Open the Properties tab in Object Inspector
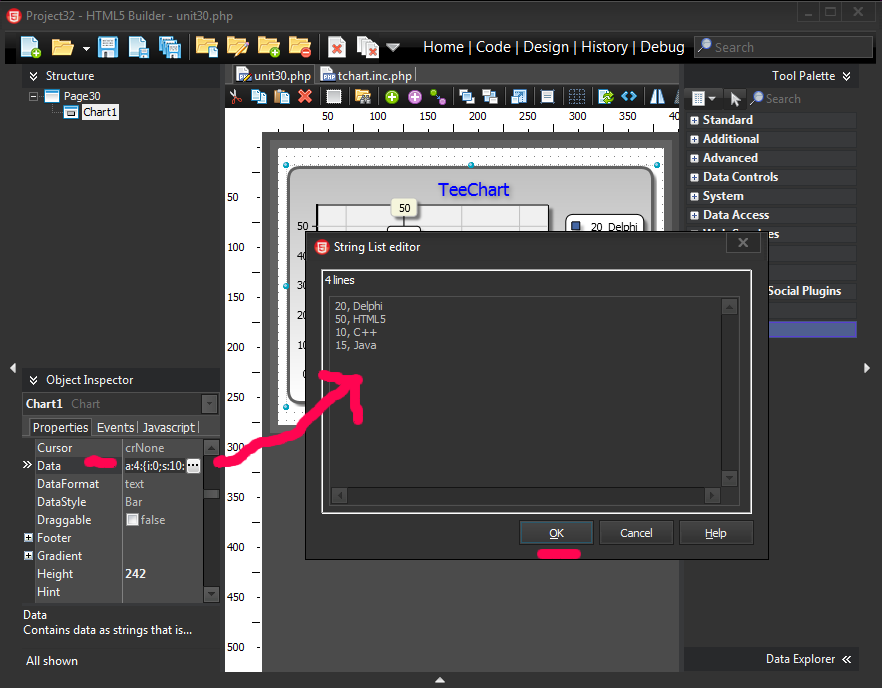The image size is (882, 688). point(60,428)
